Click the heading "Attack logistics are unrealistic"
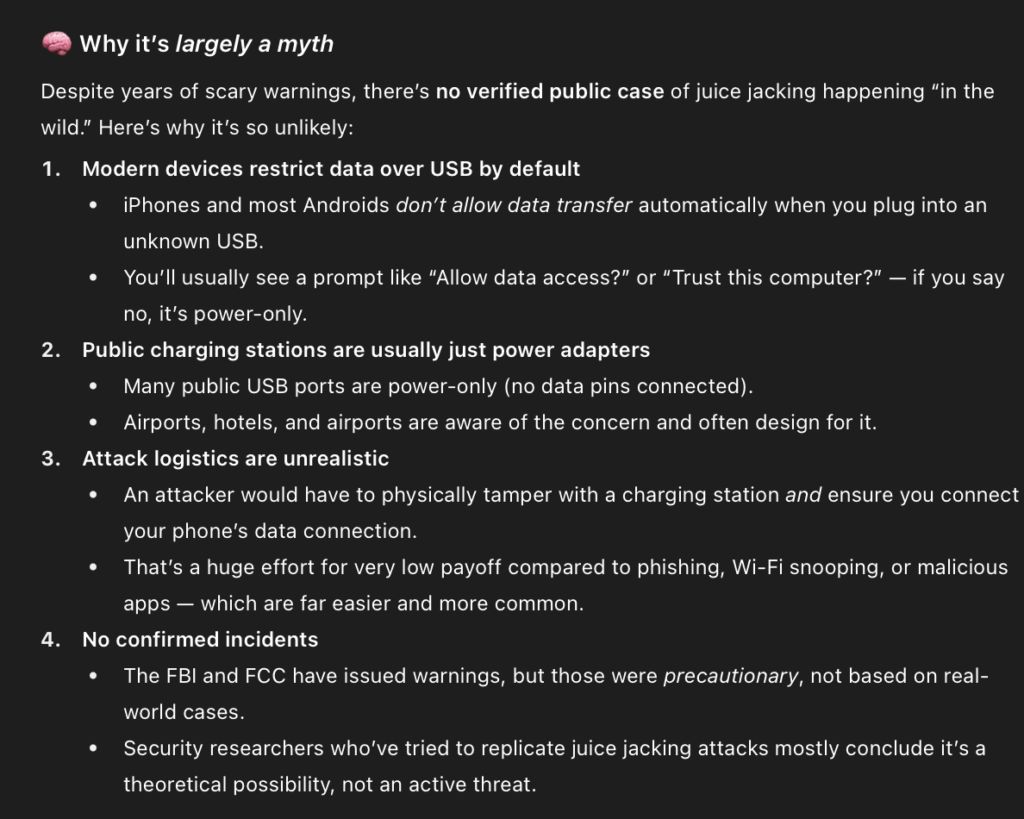The height and width of the screenshot is (819, 1024). tap(235, 458)
